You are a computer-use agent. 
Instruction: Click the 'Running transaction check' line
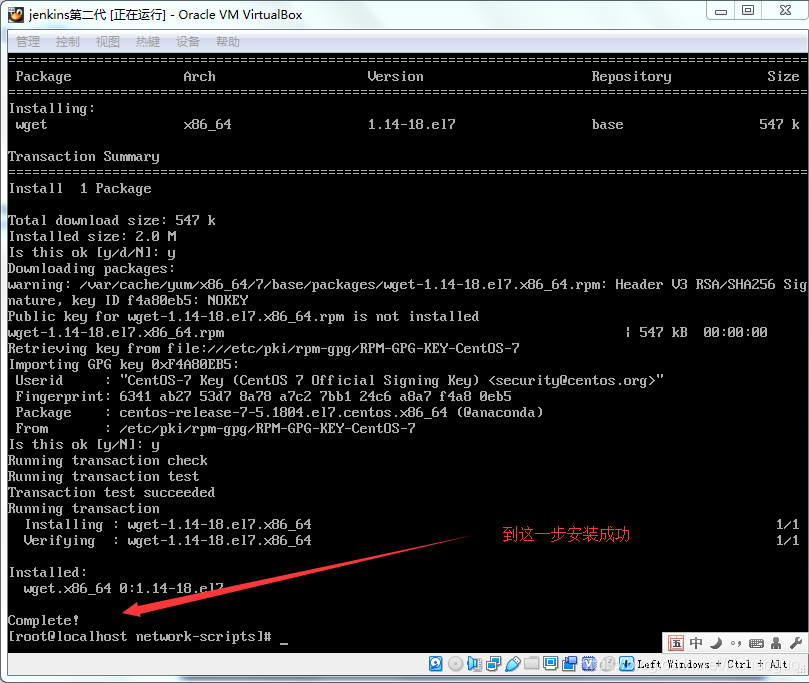(108, 461)
